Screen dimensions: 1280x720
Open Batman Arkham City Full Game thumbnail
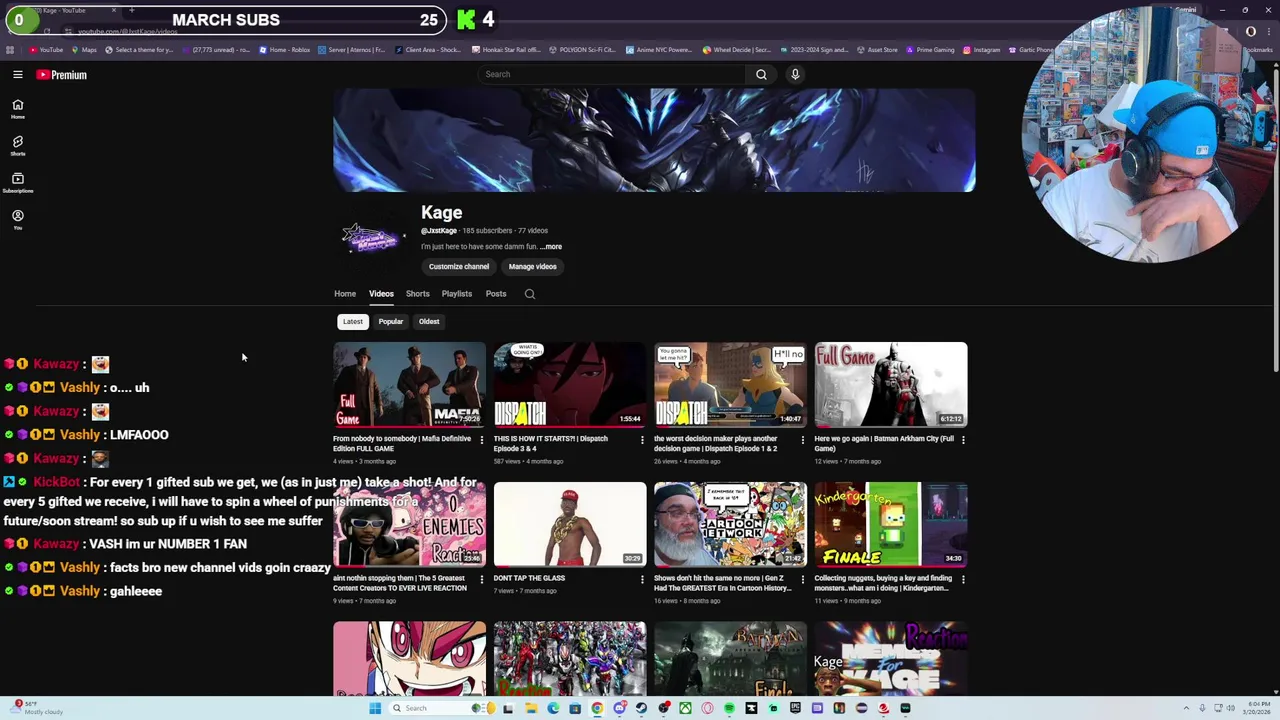pyautogui.click(x=891, y=385)
